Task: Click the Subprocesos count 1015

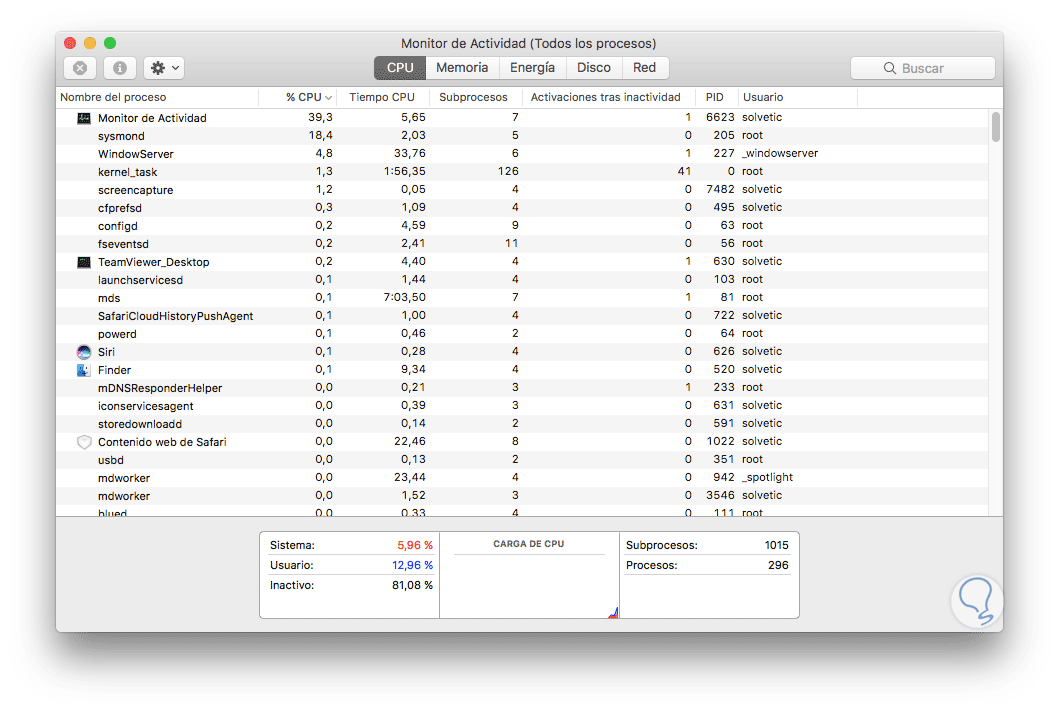Action: tap(776, 545)
